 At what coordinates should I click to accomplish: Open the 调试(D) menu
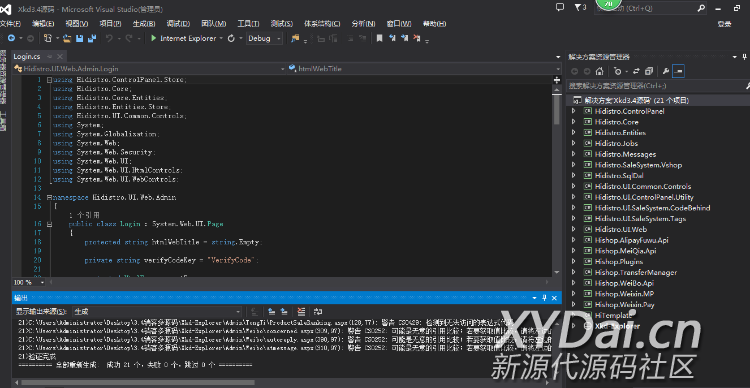coord(178,23)
